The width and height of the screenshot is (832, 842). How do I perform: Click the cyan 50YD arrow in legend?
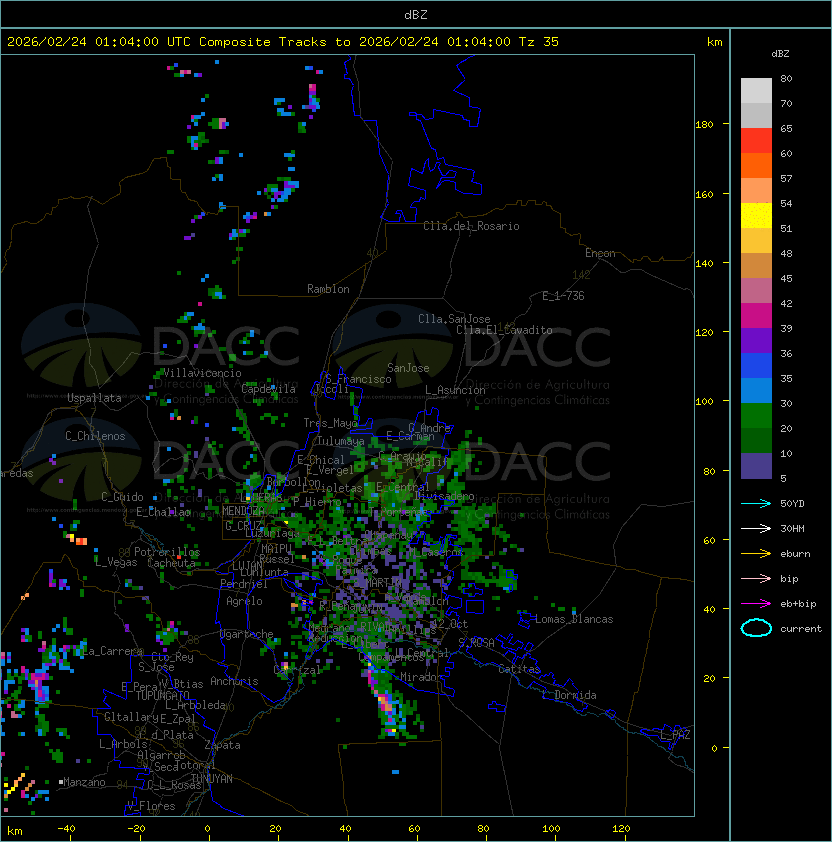756,504
